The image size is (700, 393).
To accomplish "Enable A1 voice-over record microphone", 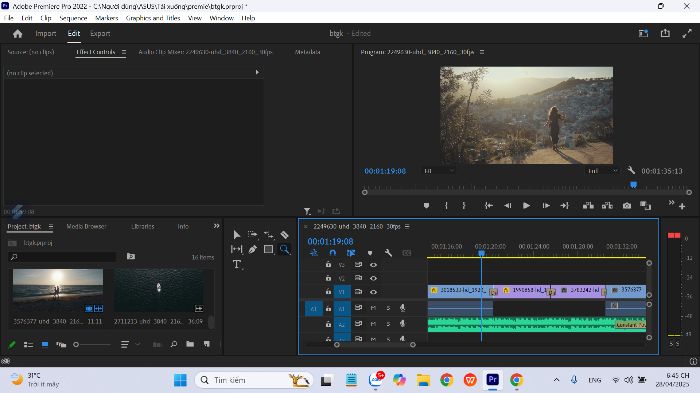I will (402, 308).
